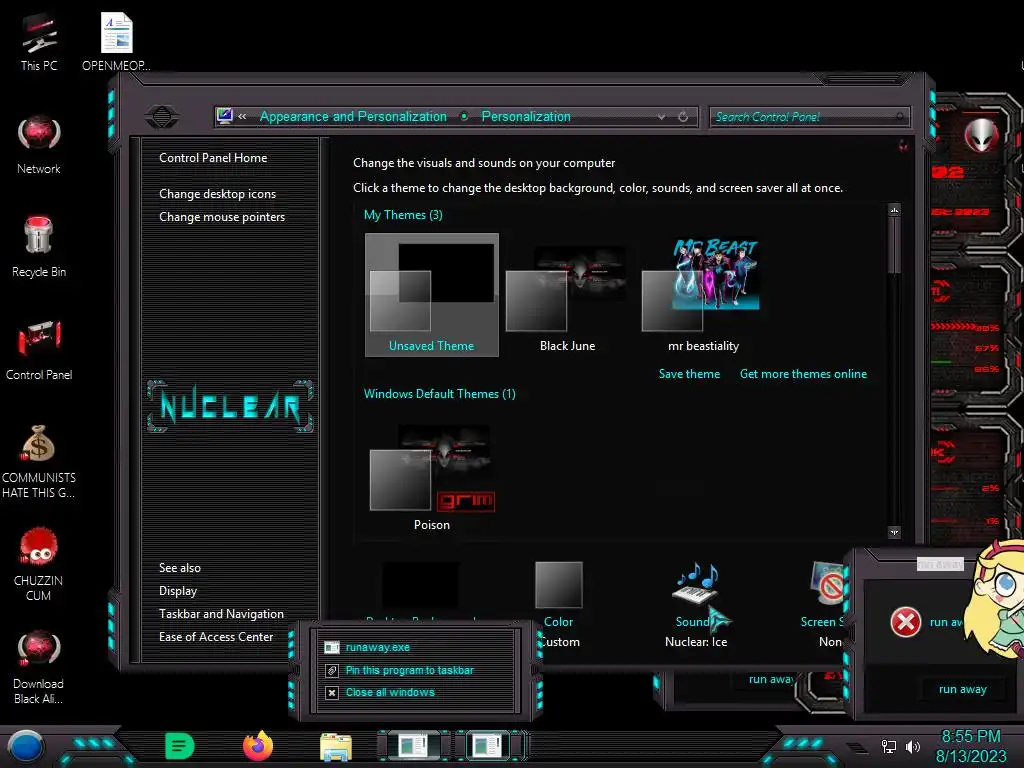The width and height of the screenshot is (1024, 768).
Task: Open the Recycle Bin
Action: click(x=39, y=247)
